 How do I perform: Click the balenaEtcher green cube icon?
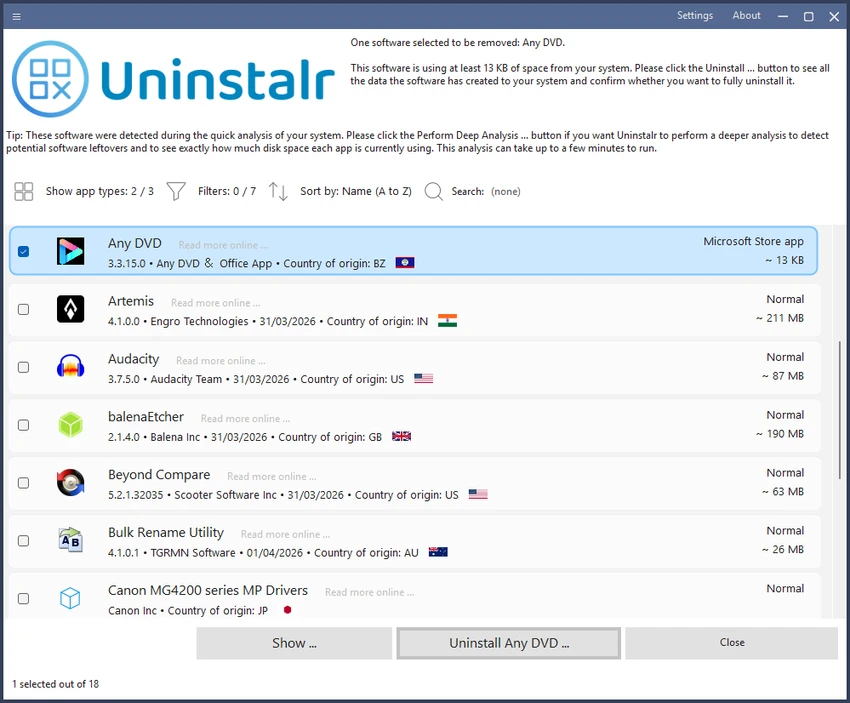pos(70,425)
